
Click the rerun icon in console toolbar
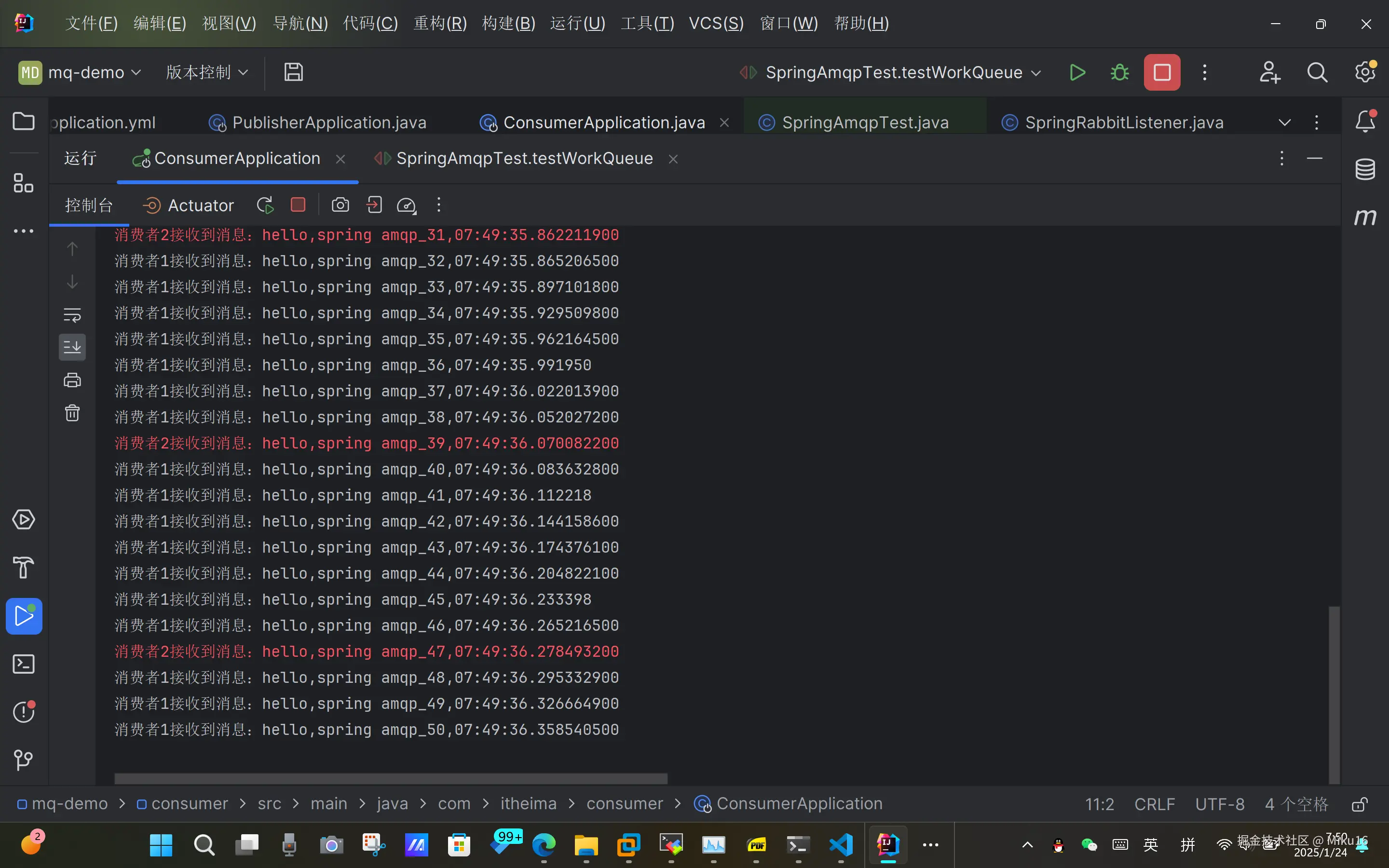[x=265, y=205]
